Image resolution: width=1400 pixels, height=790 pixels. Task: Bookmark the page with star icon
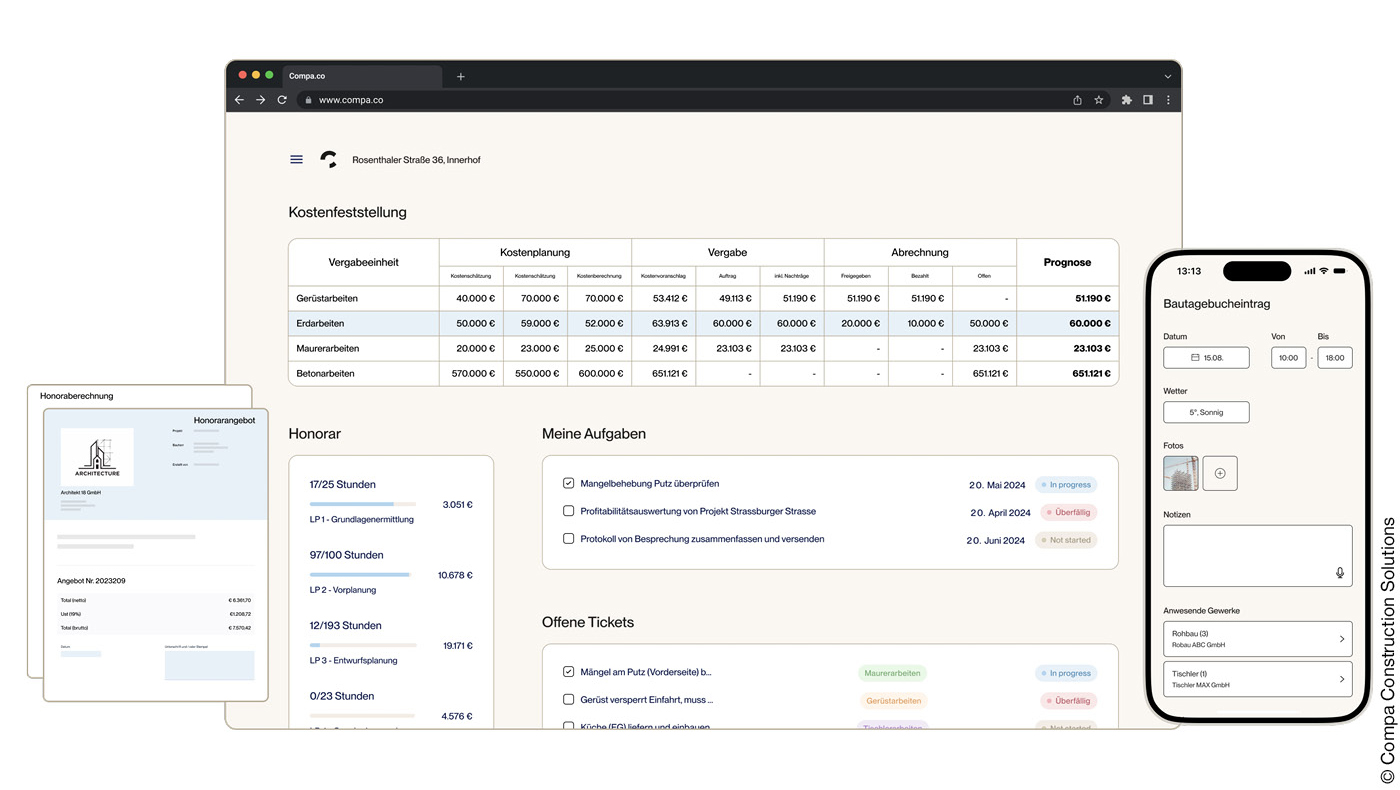(x=1098, y=100)
